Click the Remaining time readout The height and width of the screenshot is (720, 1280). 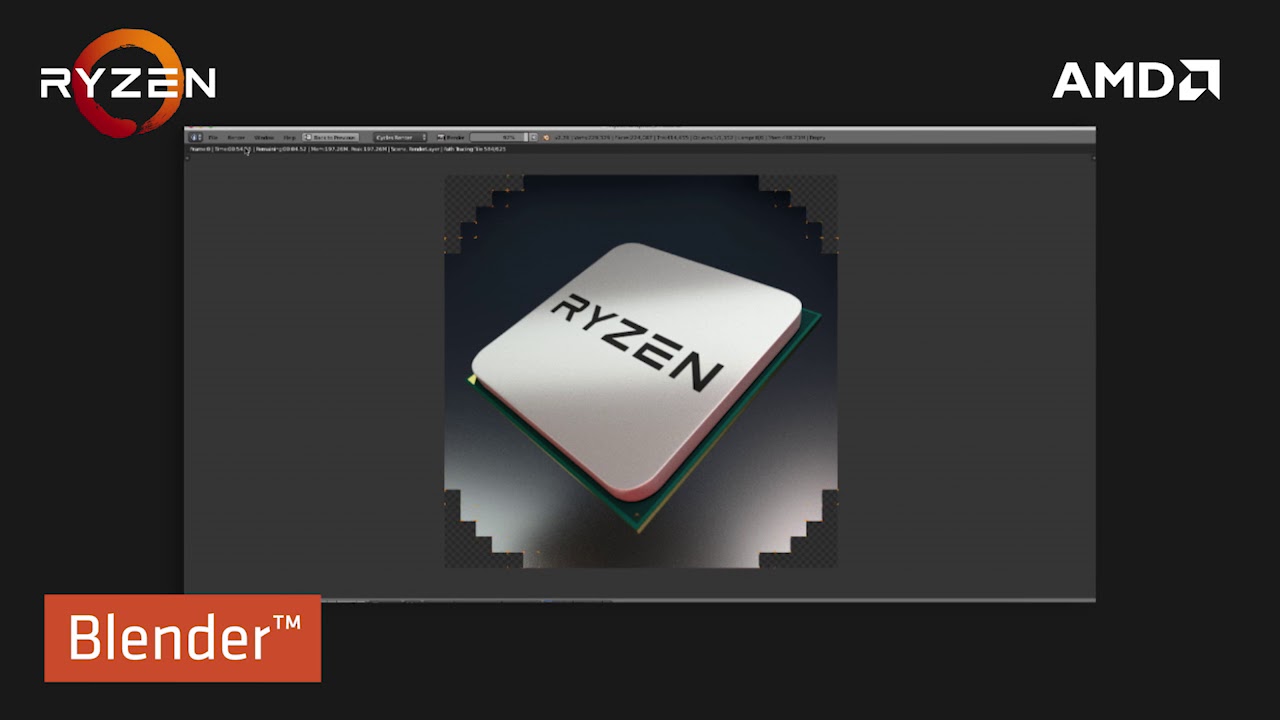coord(281,149)
